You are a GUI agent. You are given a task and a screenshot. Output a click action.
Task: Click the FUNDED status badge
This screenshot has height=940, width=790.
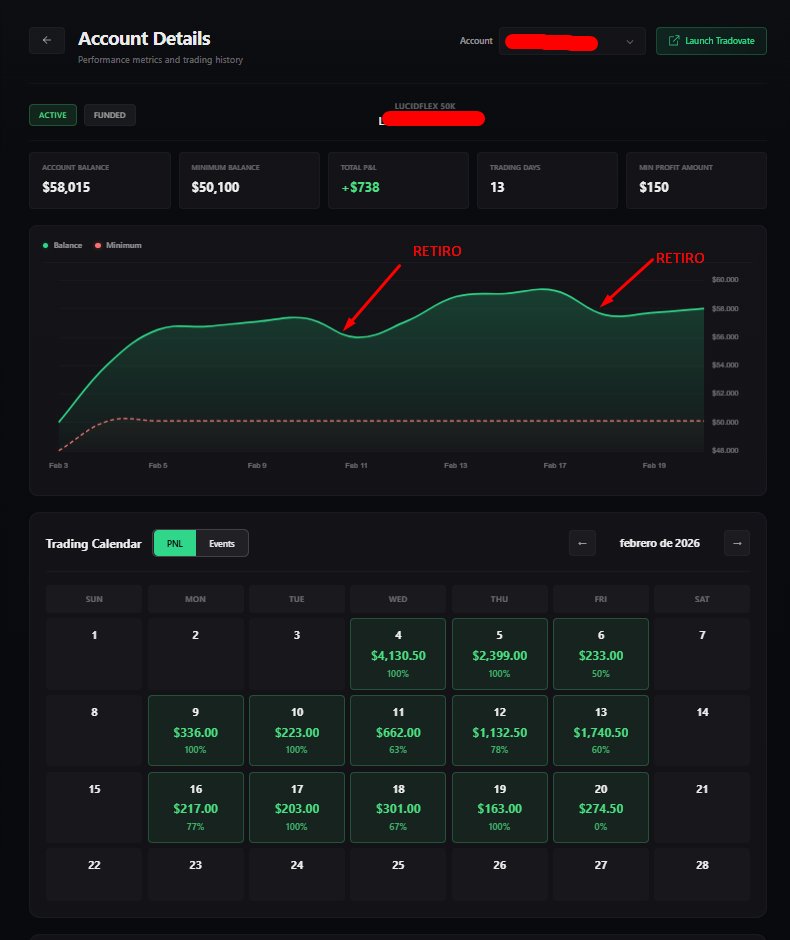pyautogui.click(x=110, y=115)
